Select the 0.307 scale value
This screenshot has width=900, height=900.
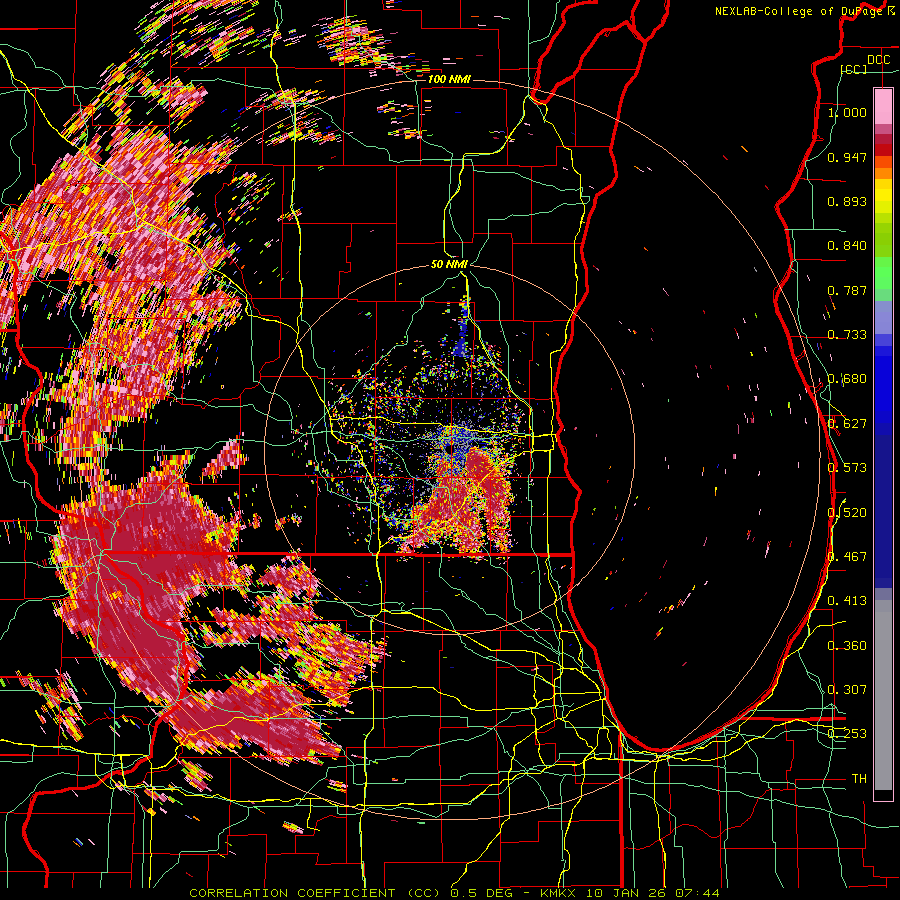point(847,690)
